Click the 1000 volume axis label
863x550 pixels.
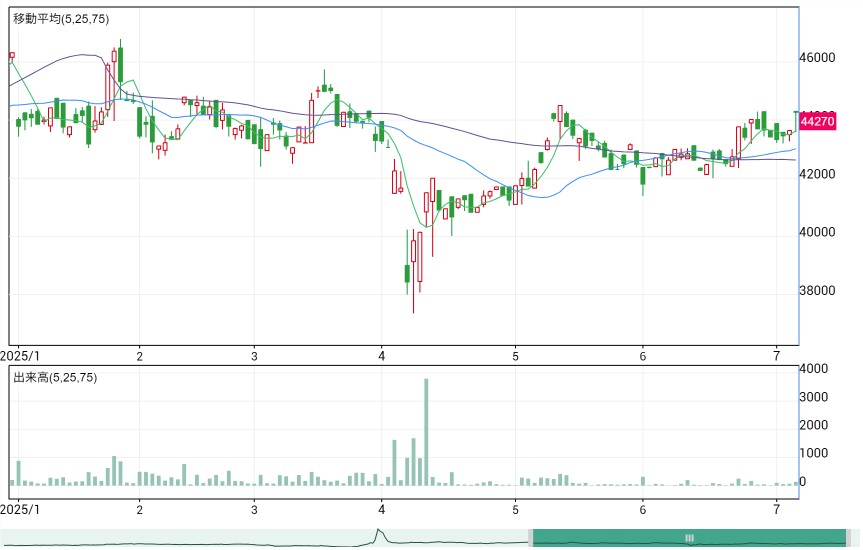(814, 453)
